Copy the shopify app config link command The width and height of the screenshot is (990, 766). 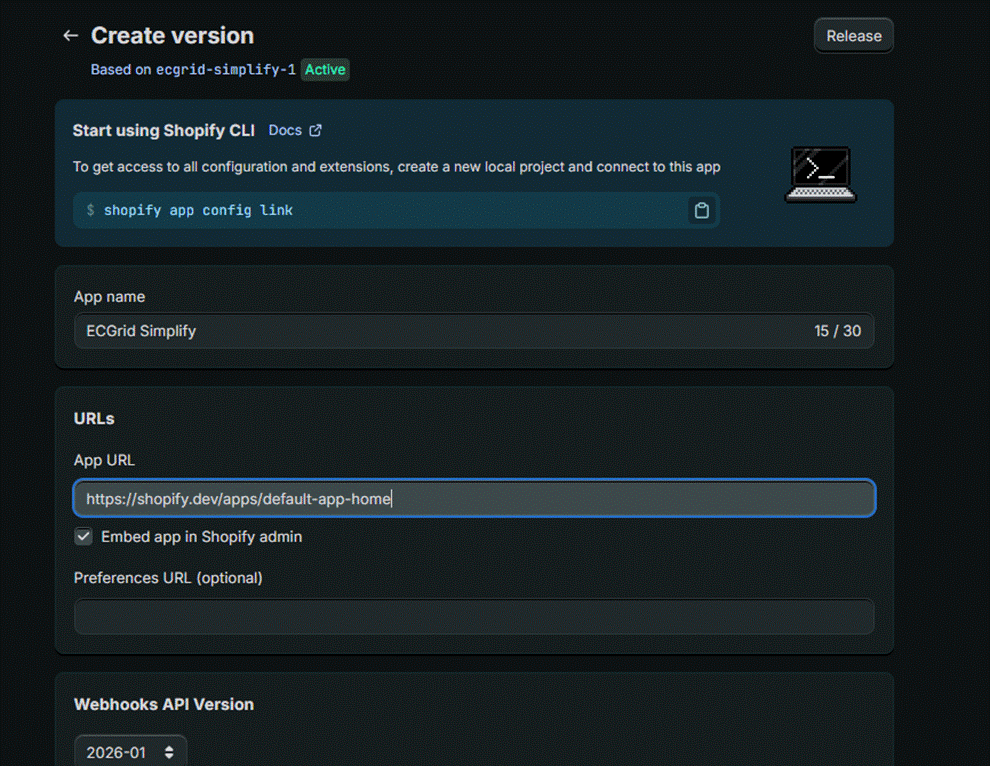pyautogui.click(x=701, y=210)
